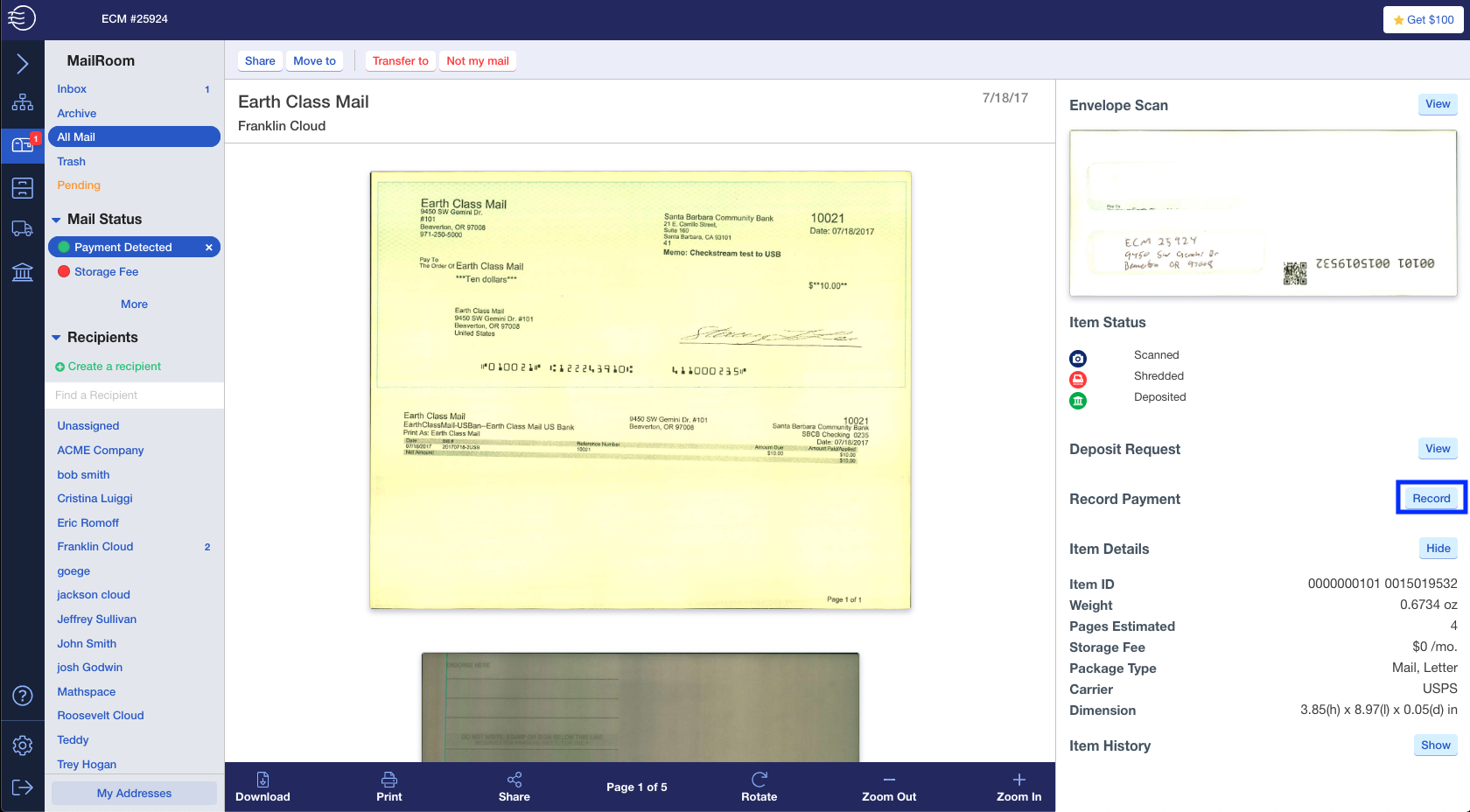This screenshot has width=1470, height=812.
Task: Click the Transfer to button
Action: coord(401,61)
